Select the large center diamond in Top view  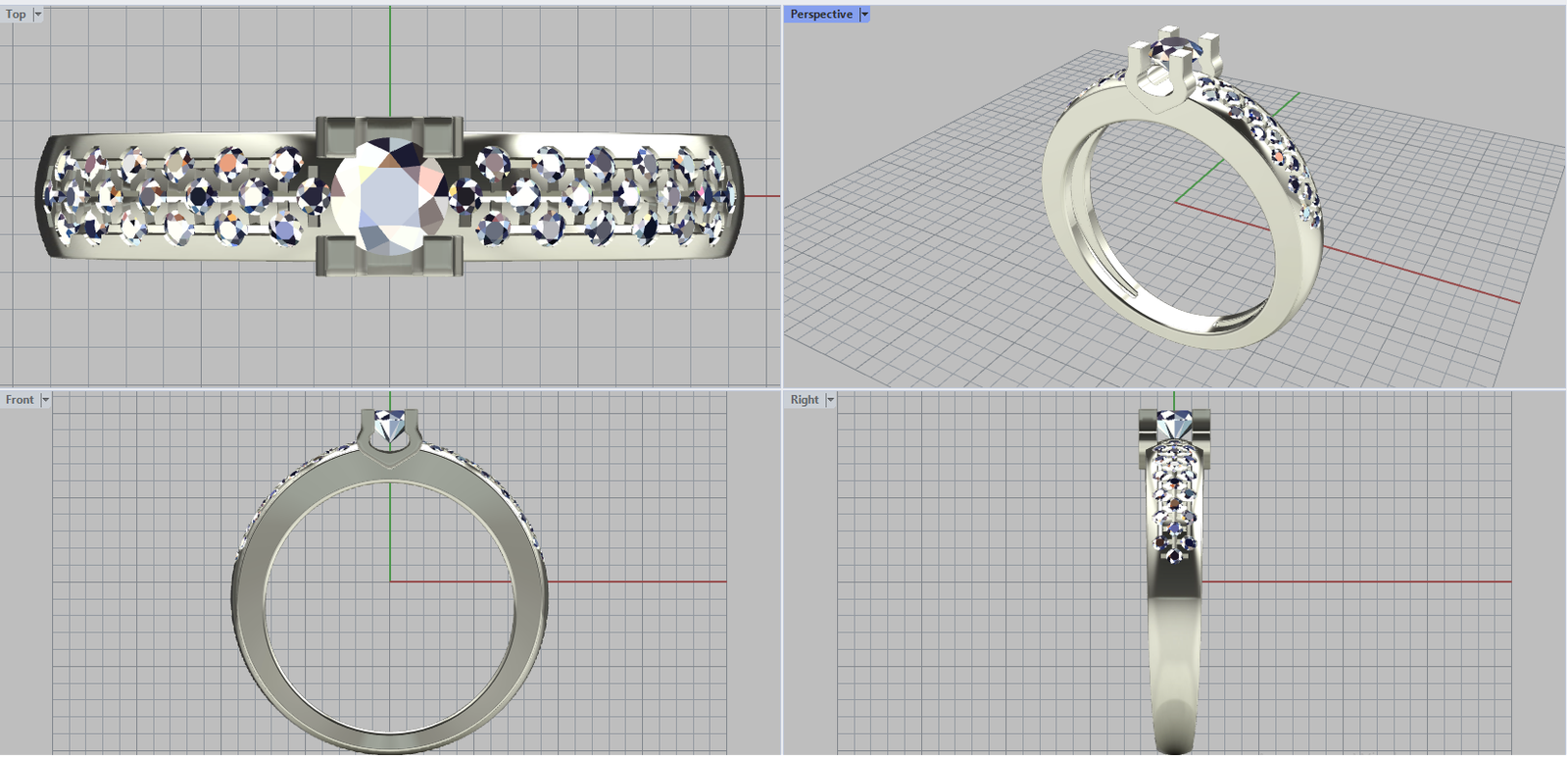[x=389, y=197]
